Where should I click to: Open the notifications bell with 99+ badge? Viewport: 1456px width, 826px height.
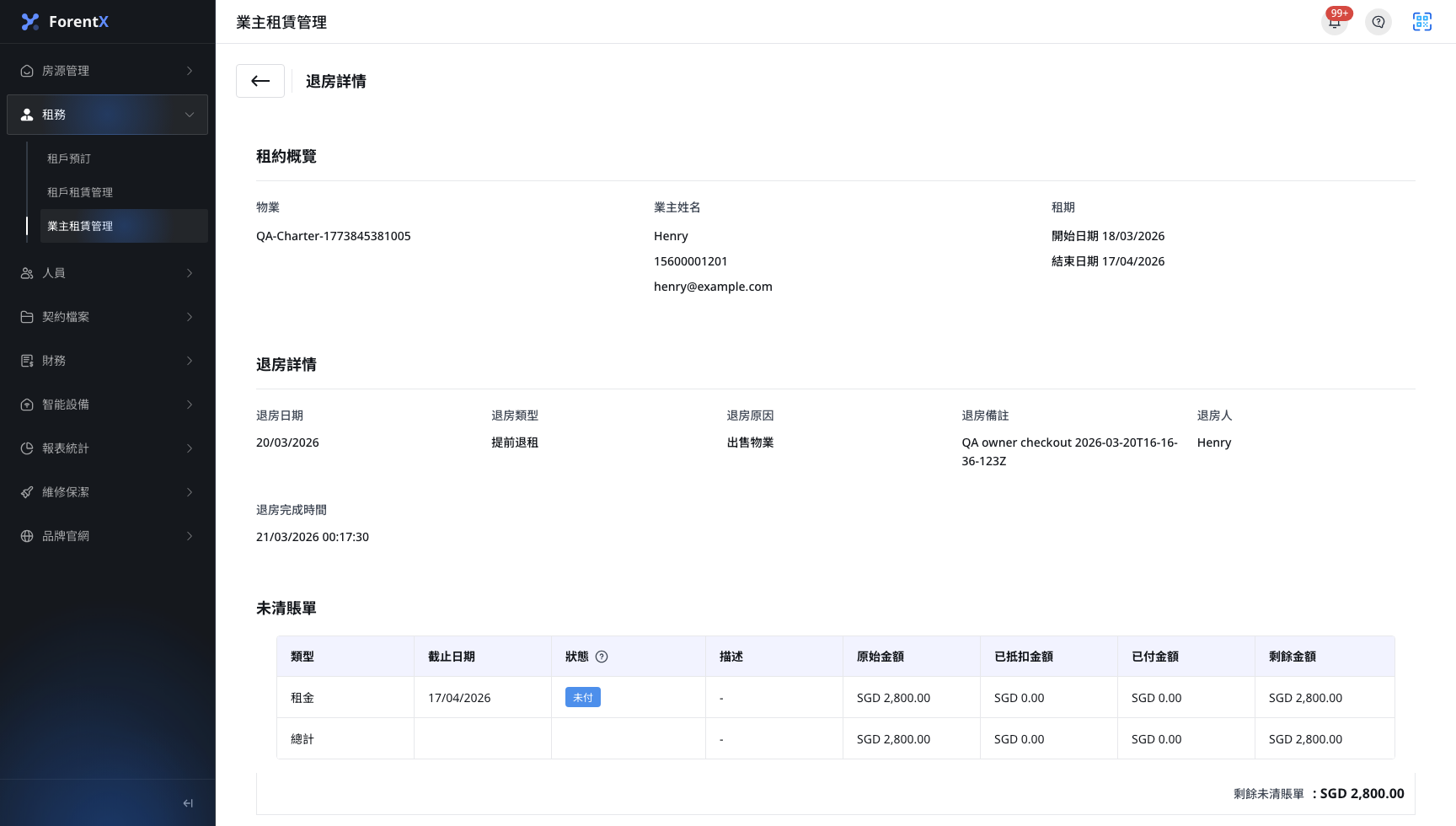[x=1335, y=22]
